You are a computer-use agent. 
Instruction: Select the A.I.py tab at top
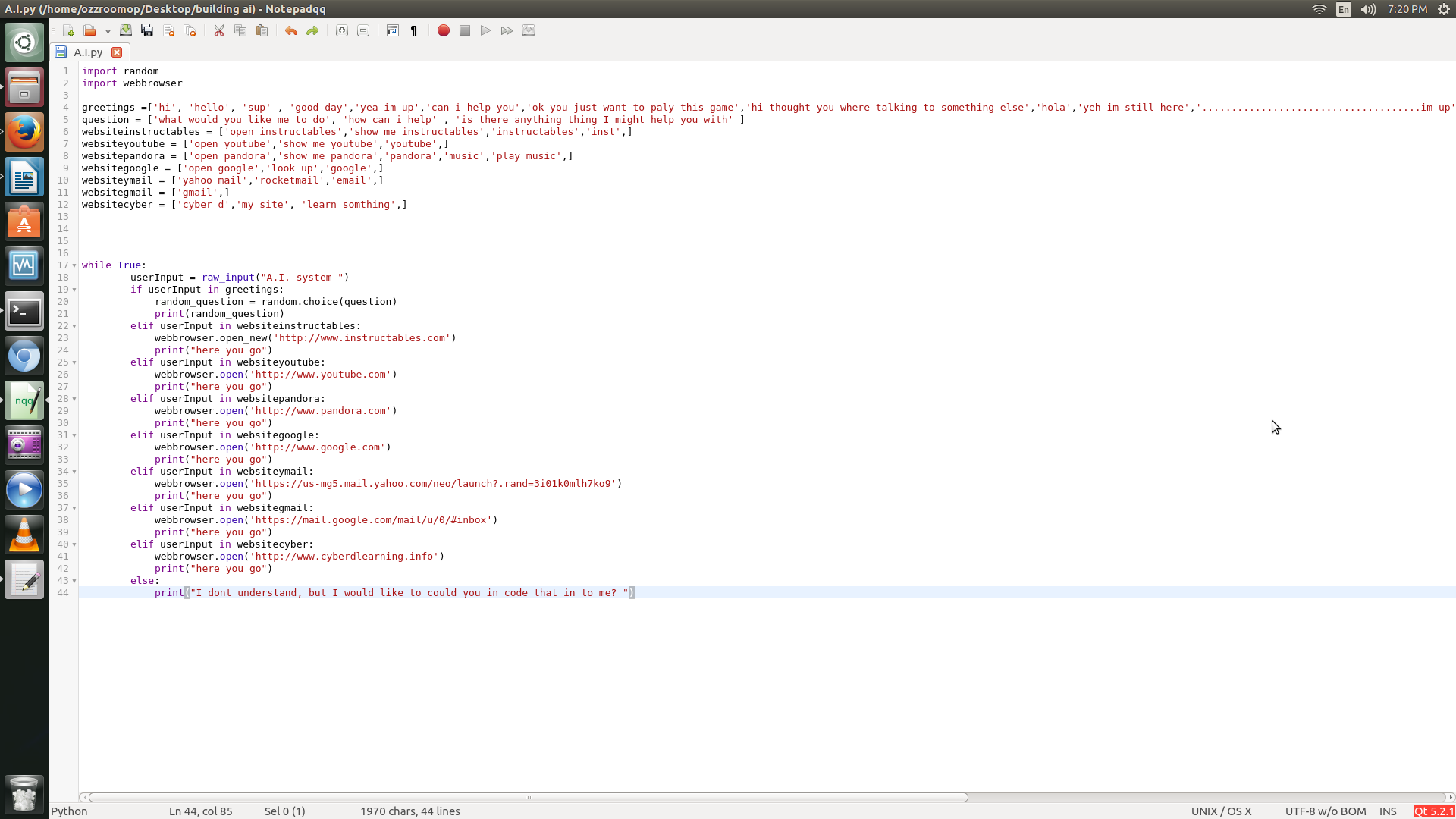tap(87, 52)
